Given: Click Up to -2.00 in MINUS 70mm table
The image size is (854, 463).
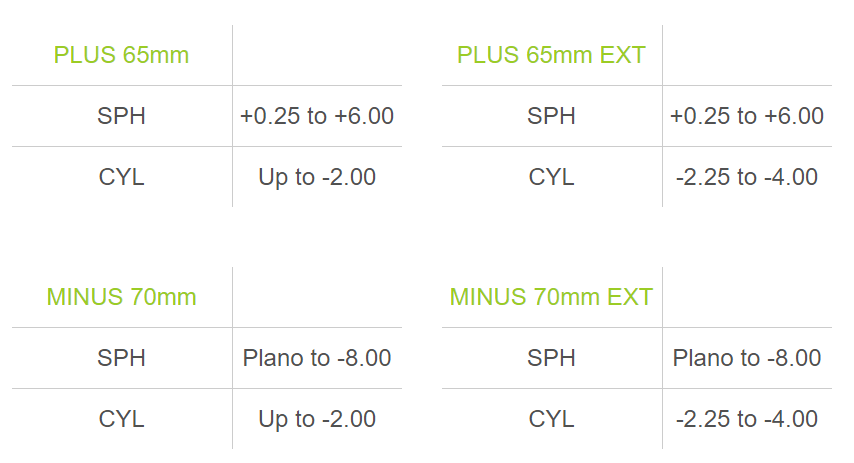Looking at the screenshot, I should point(317,419).
